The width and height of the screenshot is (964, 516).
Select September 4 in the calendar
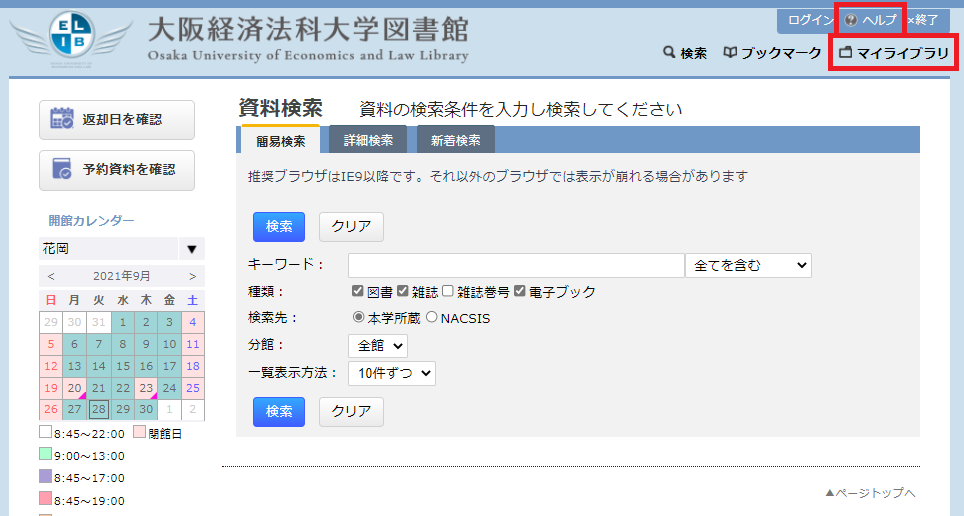pyautogui.click(x=192, y=322)
